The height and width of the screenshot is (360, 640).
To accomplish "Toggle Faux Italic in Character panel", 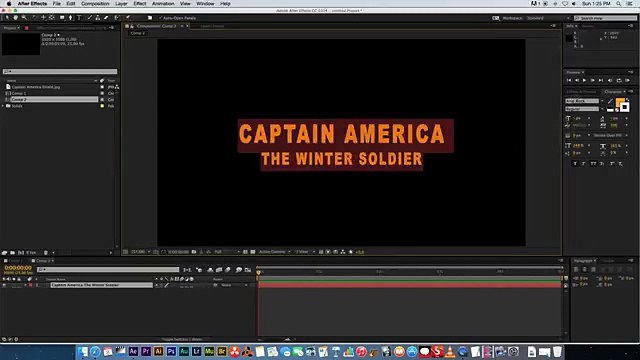I will (584, 164).
